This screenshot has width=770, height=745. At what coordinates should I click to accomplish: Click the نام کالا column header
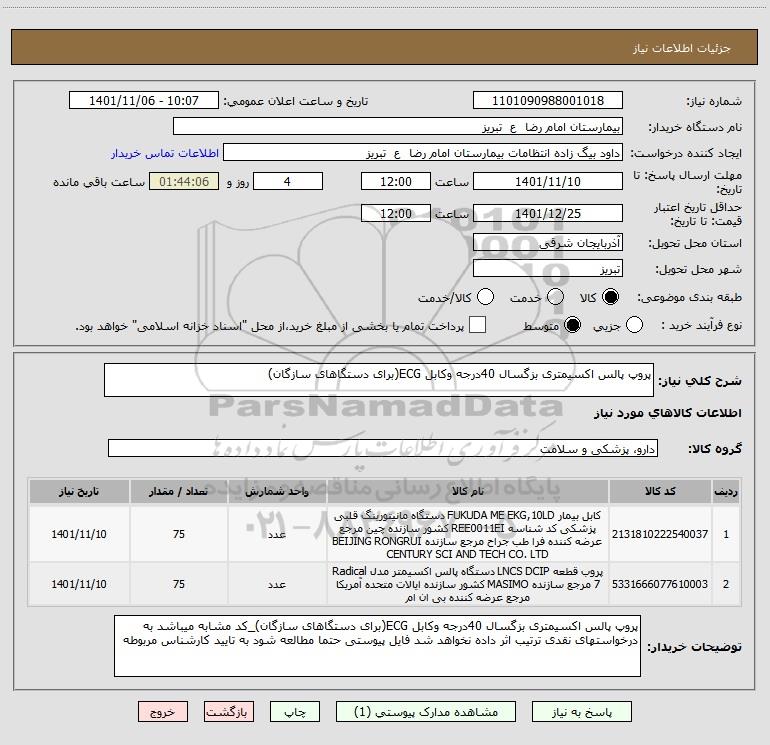[468, 491]
